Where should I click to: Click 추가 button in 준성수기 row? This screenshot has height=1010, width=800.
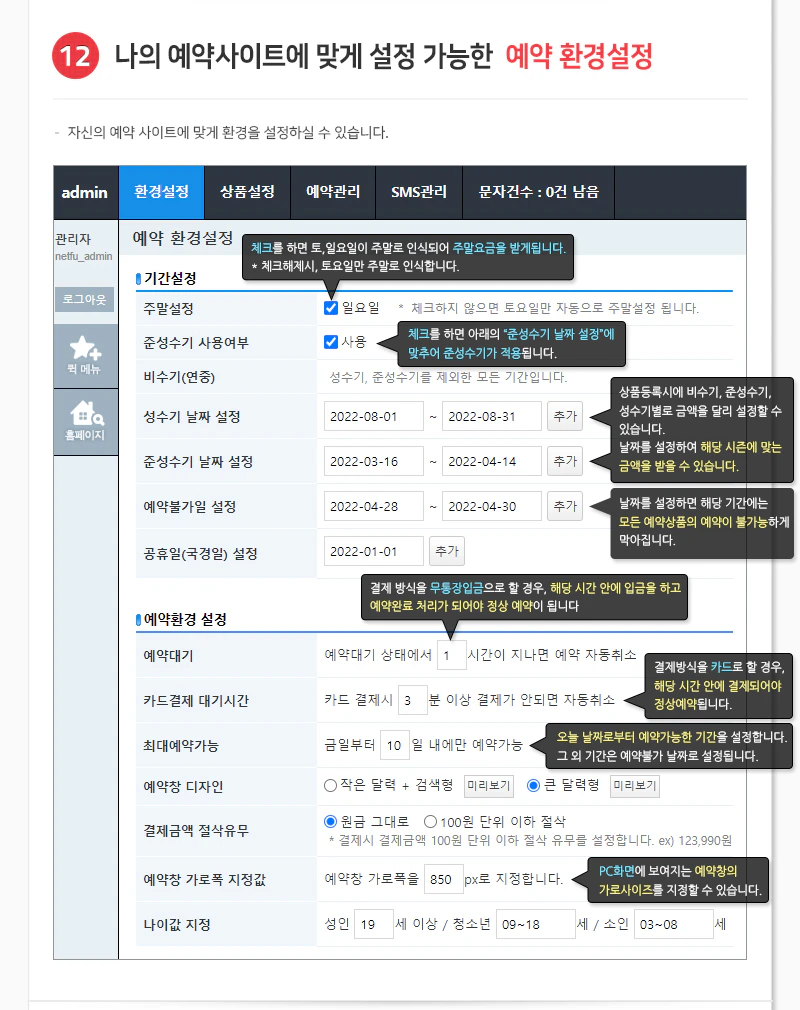pos(565,461)
